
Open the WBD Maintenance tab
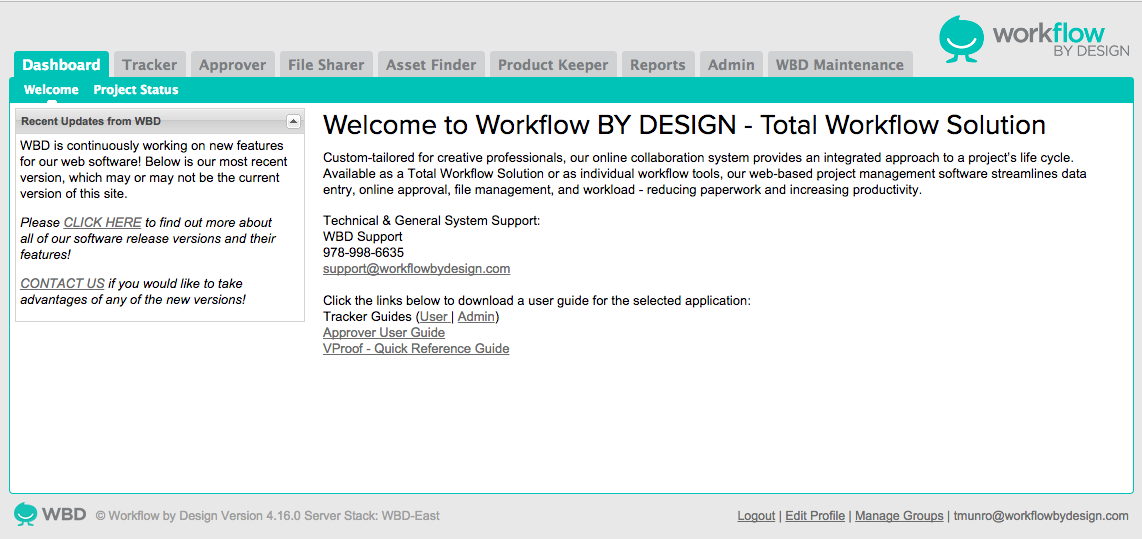(x=840, y=64)
